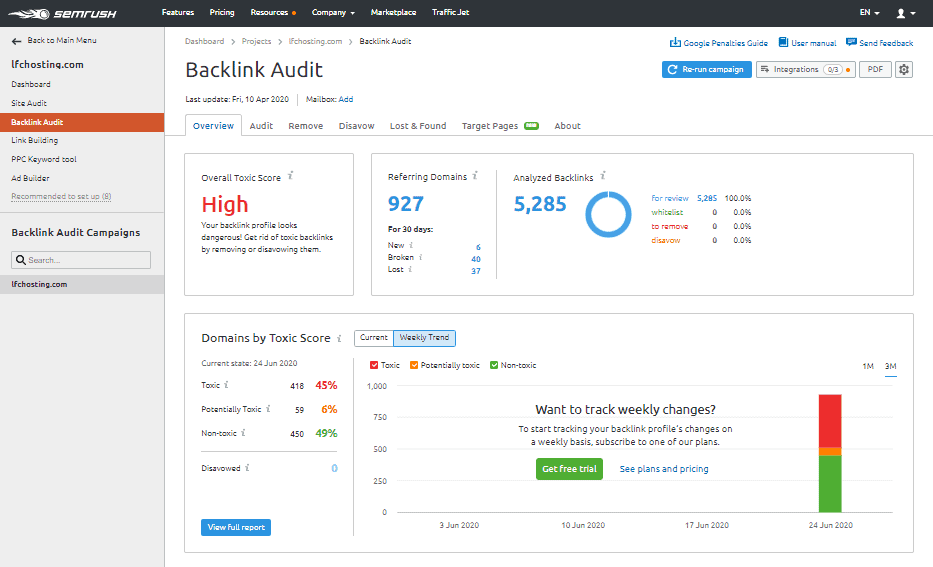Click the Get free trial button
Screen dimensions: 933x567
(x=569, y=469)
